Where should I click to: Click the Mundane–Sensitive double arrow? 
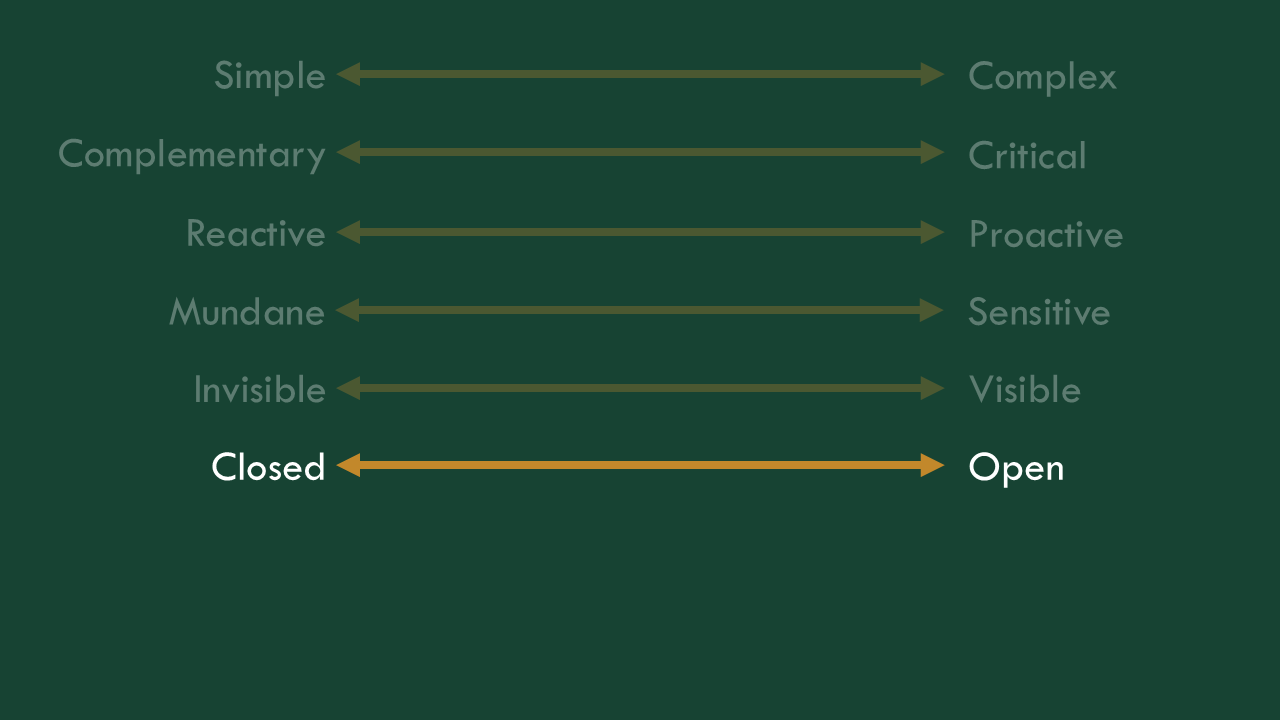tap(640, 310)
